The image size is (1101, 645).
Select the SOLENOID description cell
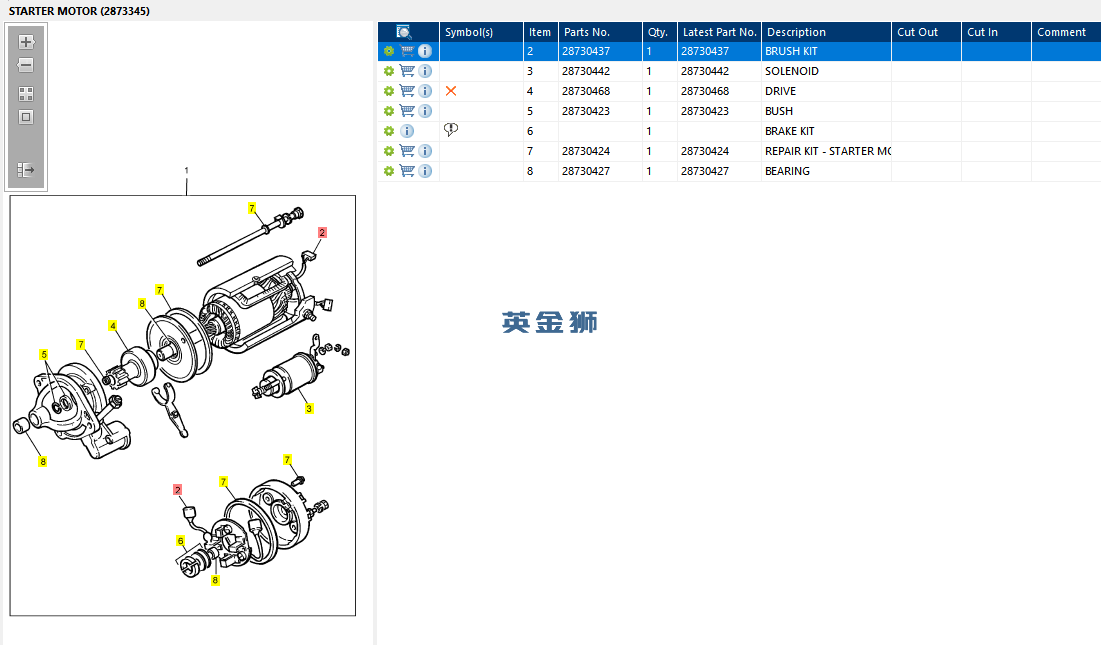point(826,71)
